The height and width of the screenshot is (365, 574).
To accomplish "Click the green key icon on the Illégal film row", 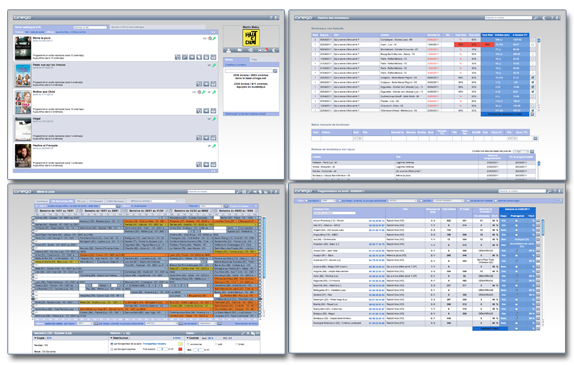I will coord(214,119).
